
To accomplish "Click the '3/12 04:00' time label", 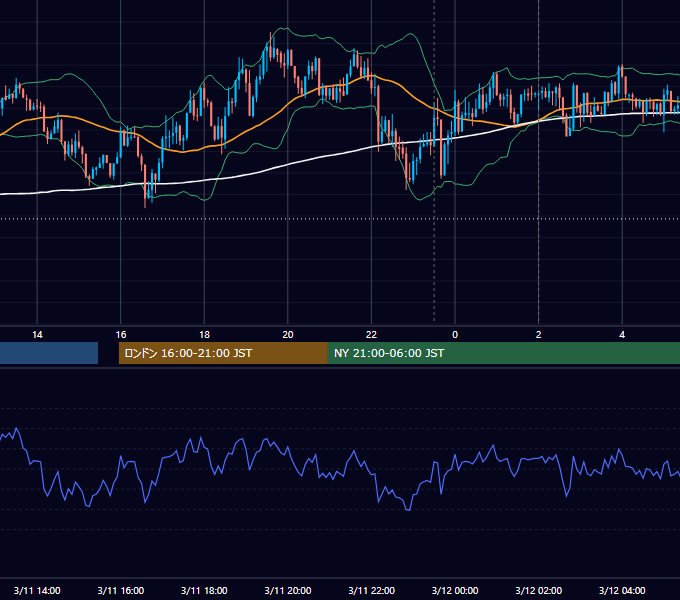I will [x=622, y=590].
